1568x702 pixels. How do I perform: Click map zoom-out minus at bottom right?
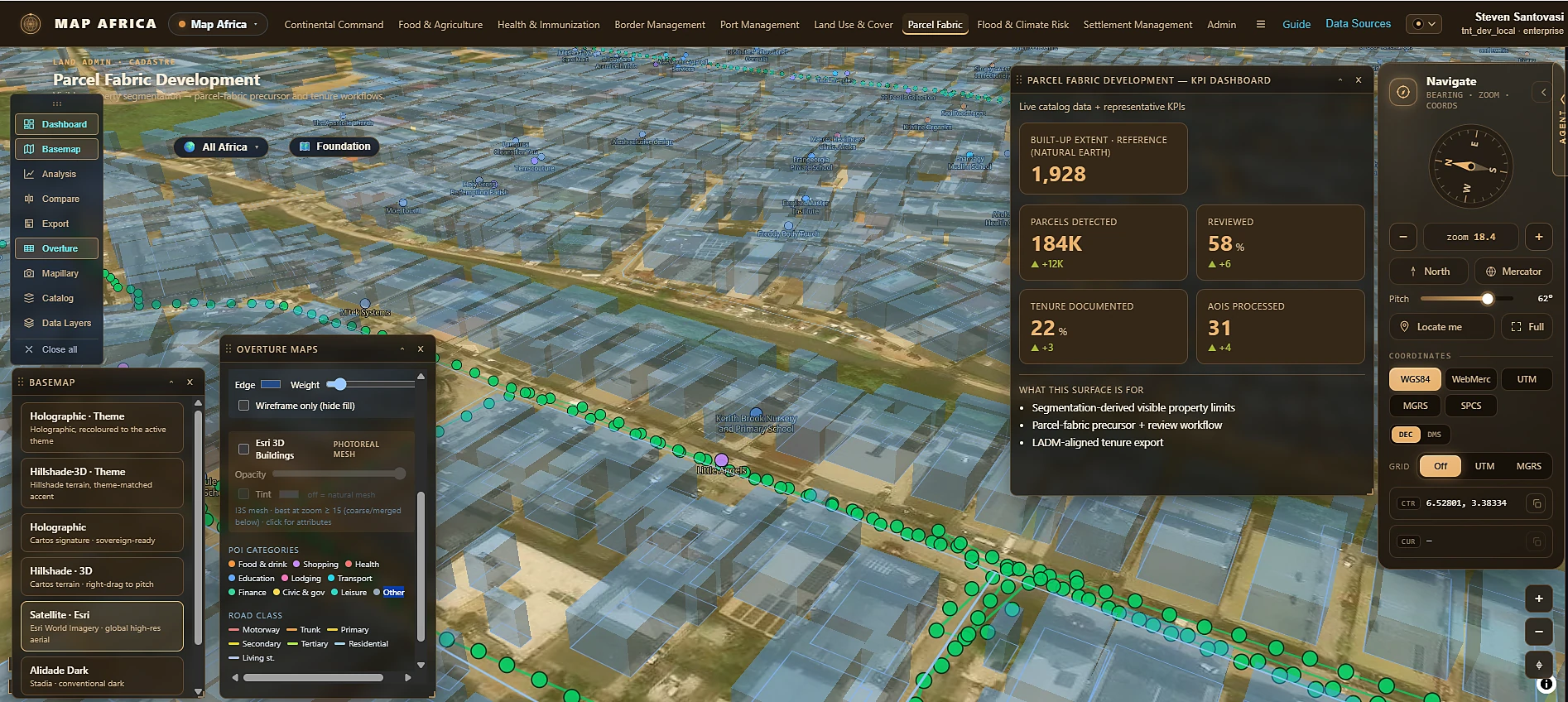1539,632
